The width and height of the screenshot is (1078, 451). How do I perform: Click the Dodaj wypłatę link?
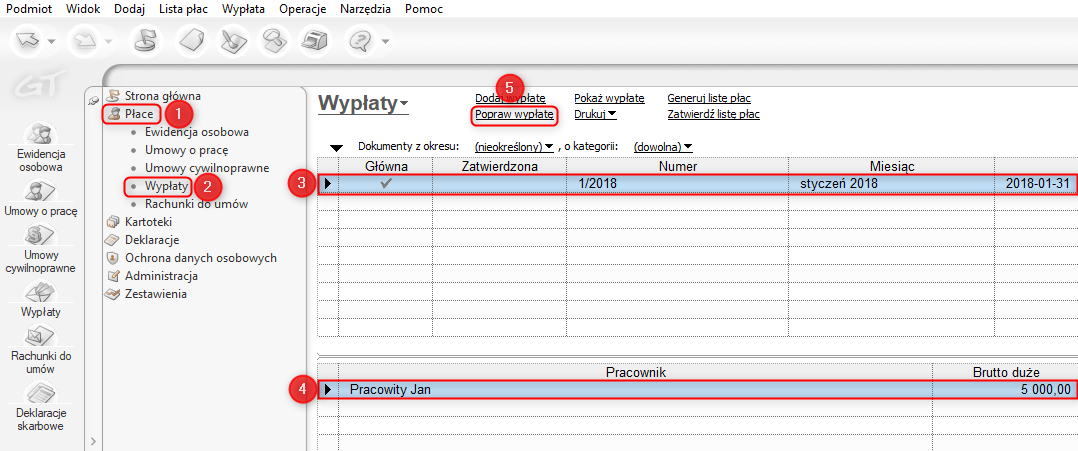pos(510,98)
